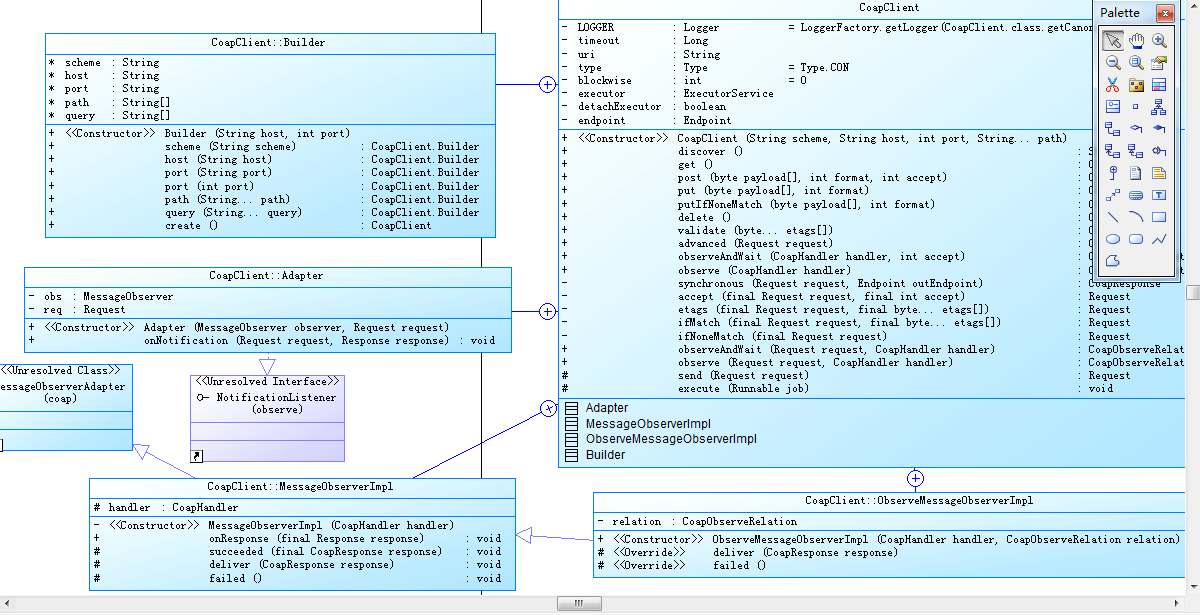Image resolution: width=1200 pixels, height=615 pixels.
Task: Click the CoapClient class title
Action: (x=889, y=8)
